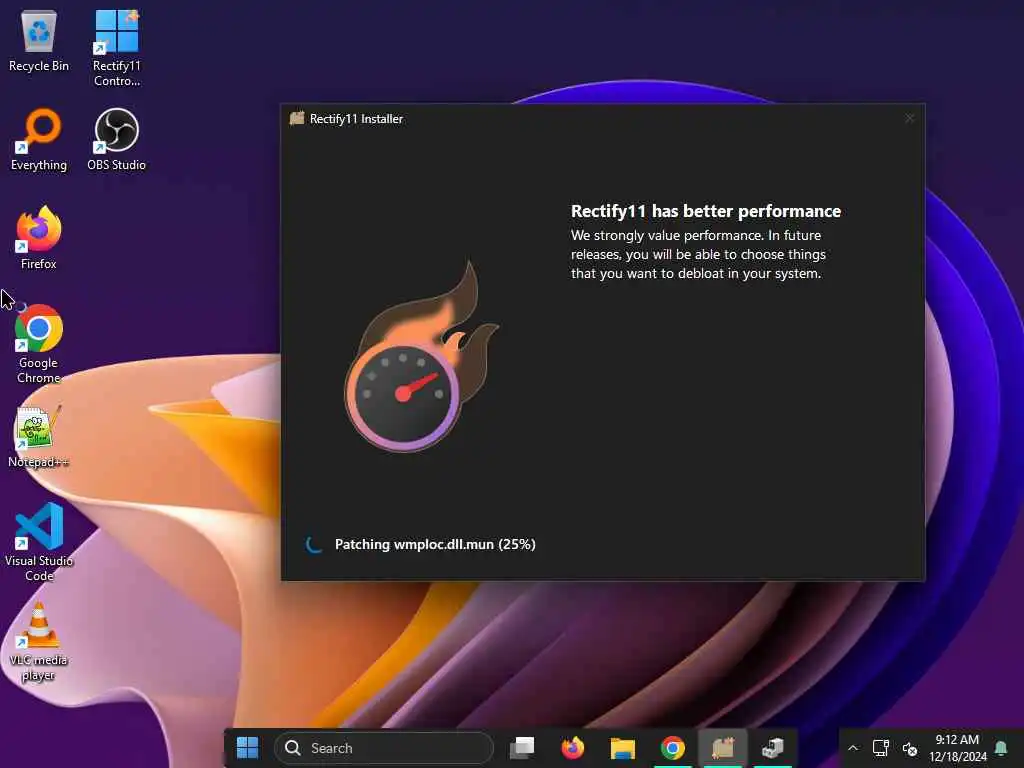This screenshot has width=1024, height=768.
Task: Click the 'Rectify11 Installer' window title text
Action: [x=357, y=119]
